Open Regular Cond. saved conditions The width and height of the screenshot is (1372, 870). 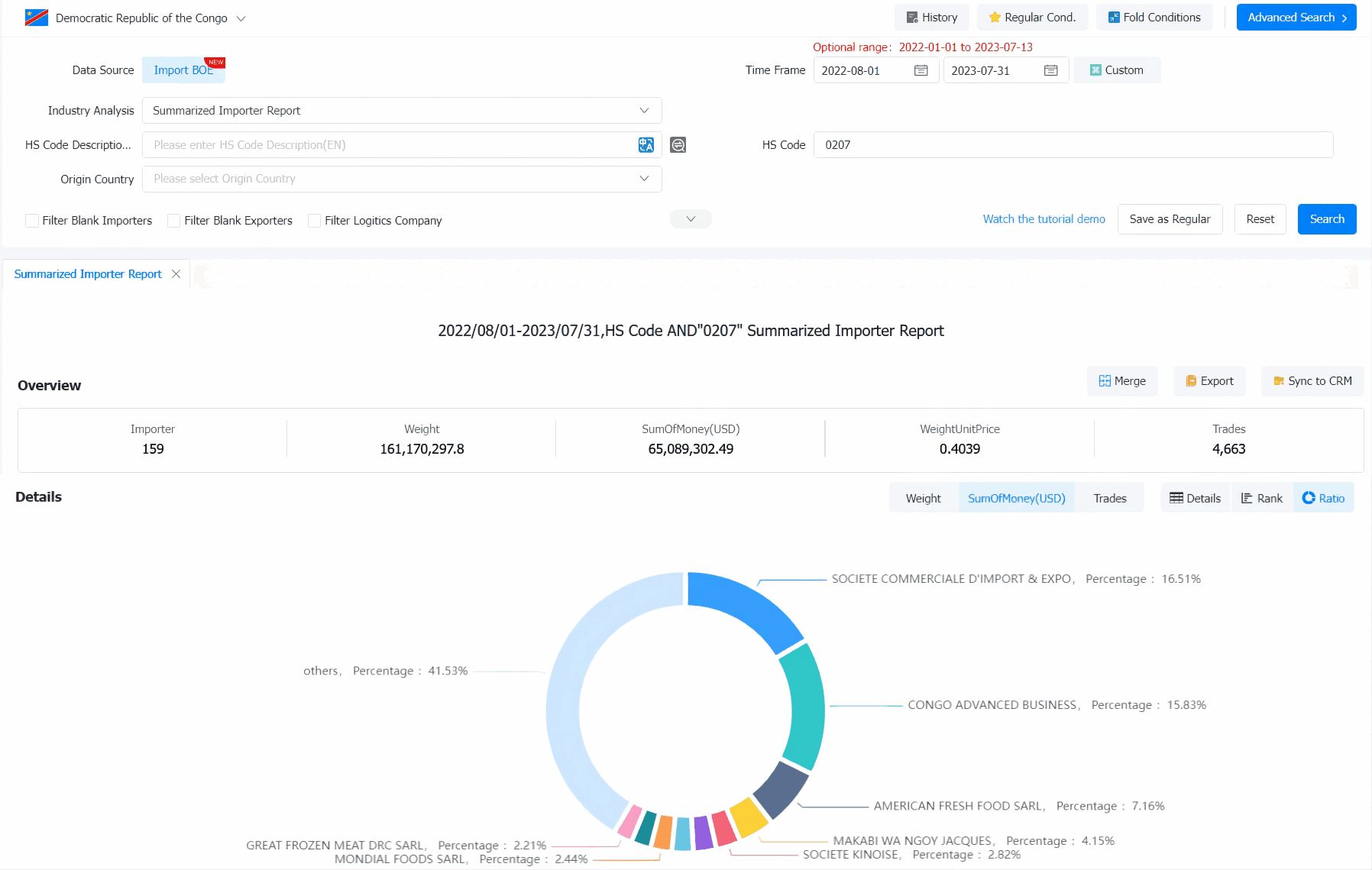tap(1032, 18)
